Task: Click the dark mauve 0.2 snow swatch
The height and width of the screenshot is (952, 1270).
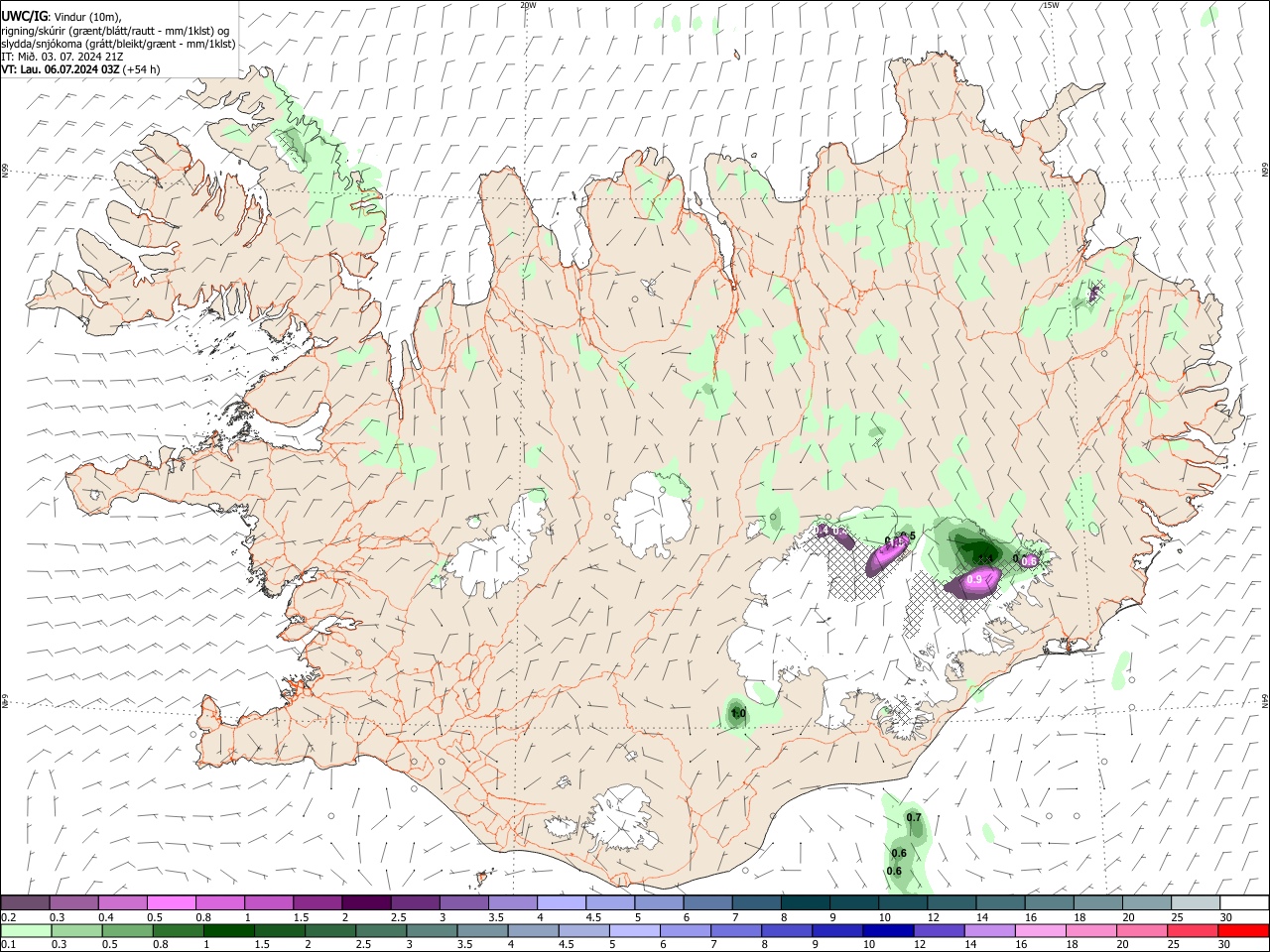Action: point(25,903)
